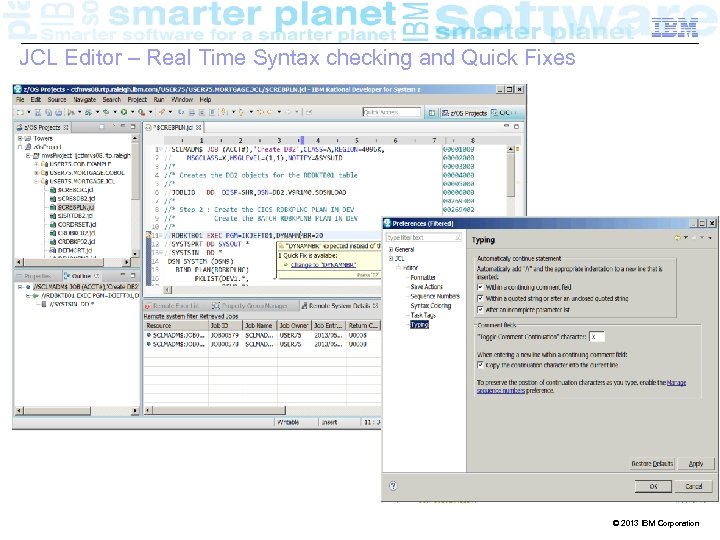
Task: Select the SCRE8PLN.jcl file in tree
Action: pos(76,208)
